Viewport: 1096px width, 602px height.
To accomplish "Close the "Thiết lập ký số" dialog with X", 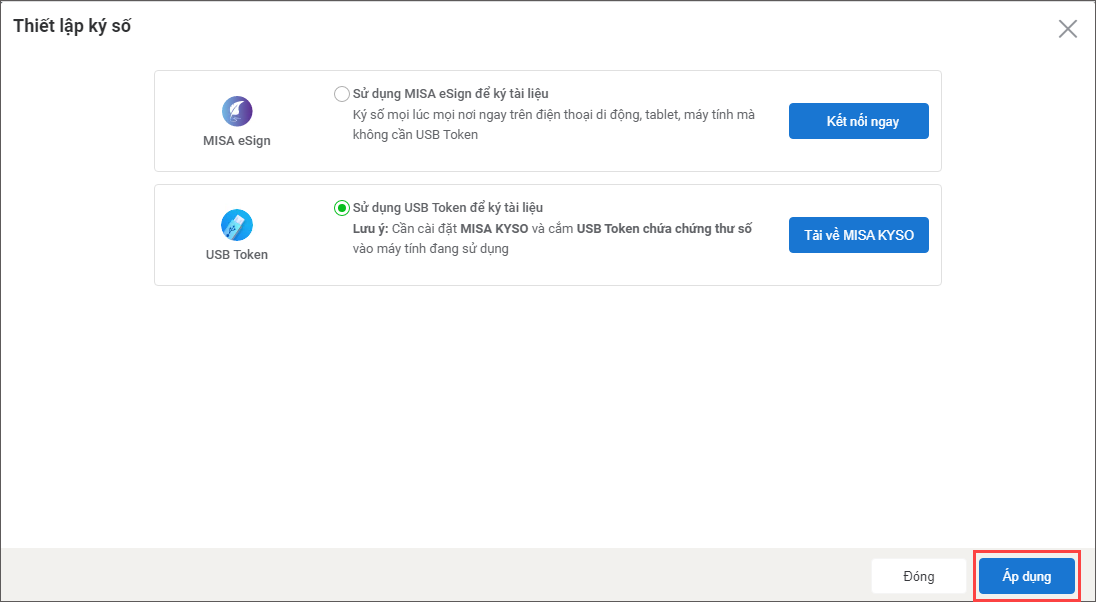I will click(x=1068, y=29).
